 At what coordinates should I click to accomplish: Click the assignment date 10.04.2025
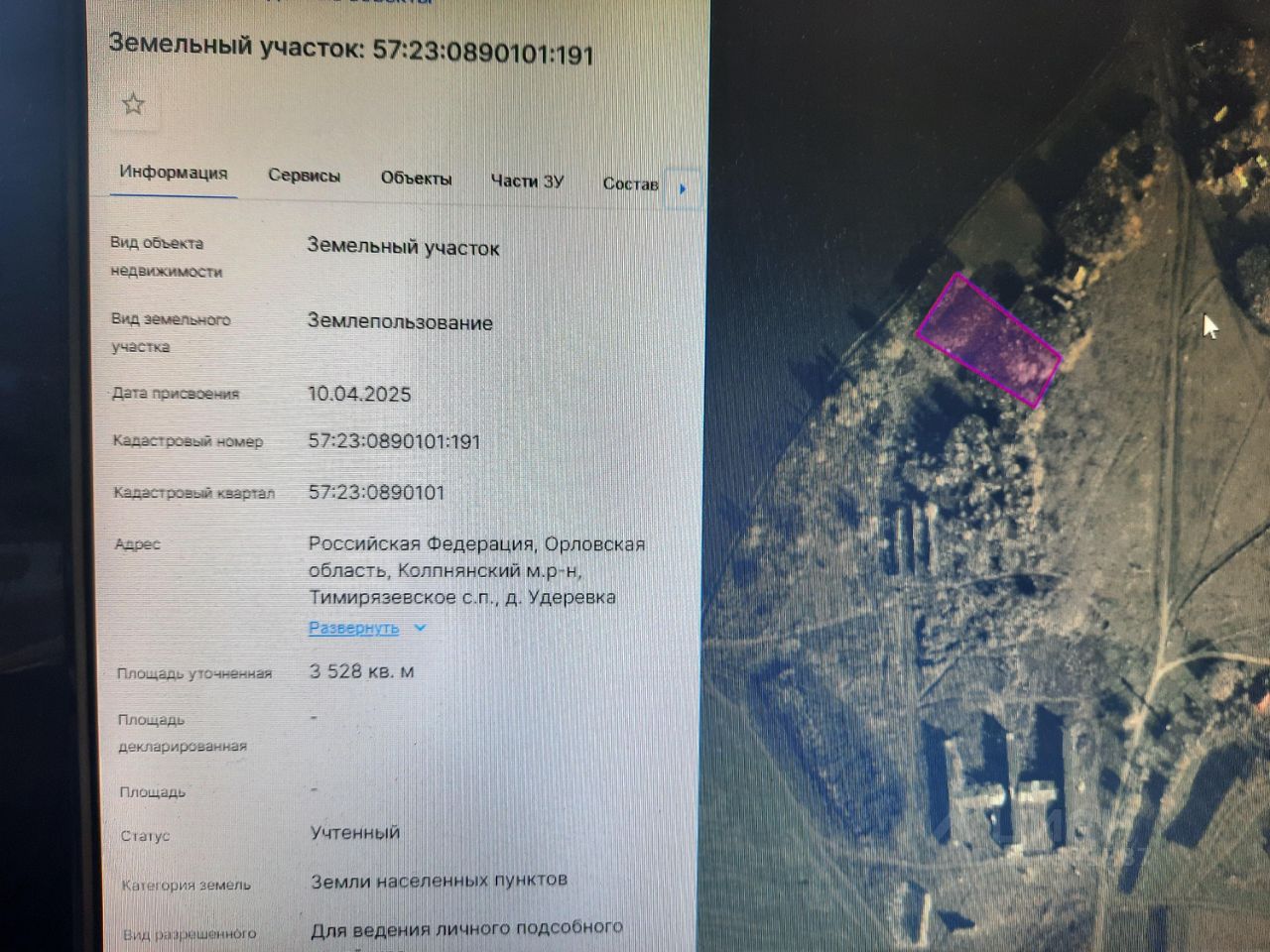point(359,394)
